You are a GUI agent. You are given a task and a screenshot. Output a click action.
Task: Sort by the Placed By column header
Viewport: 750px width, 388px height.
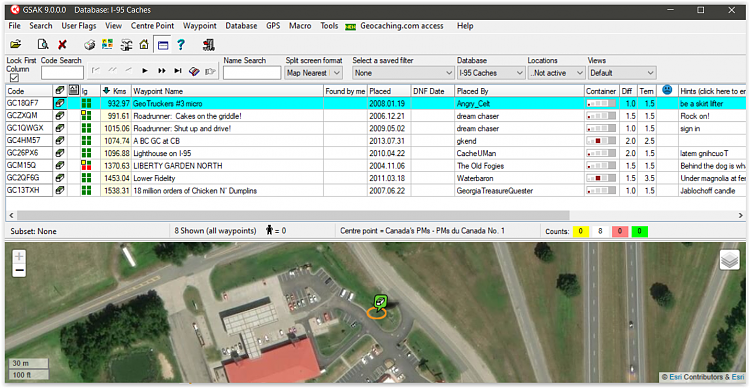click(519, 91)
